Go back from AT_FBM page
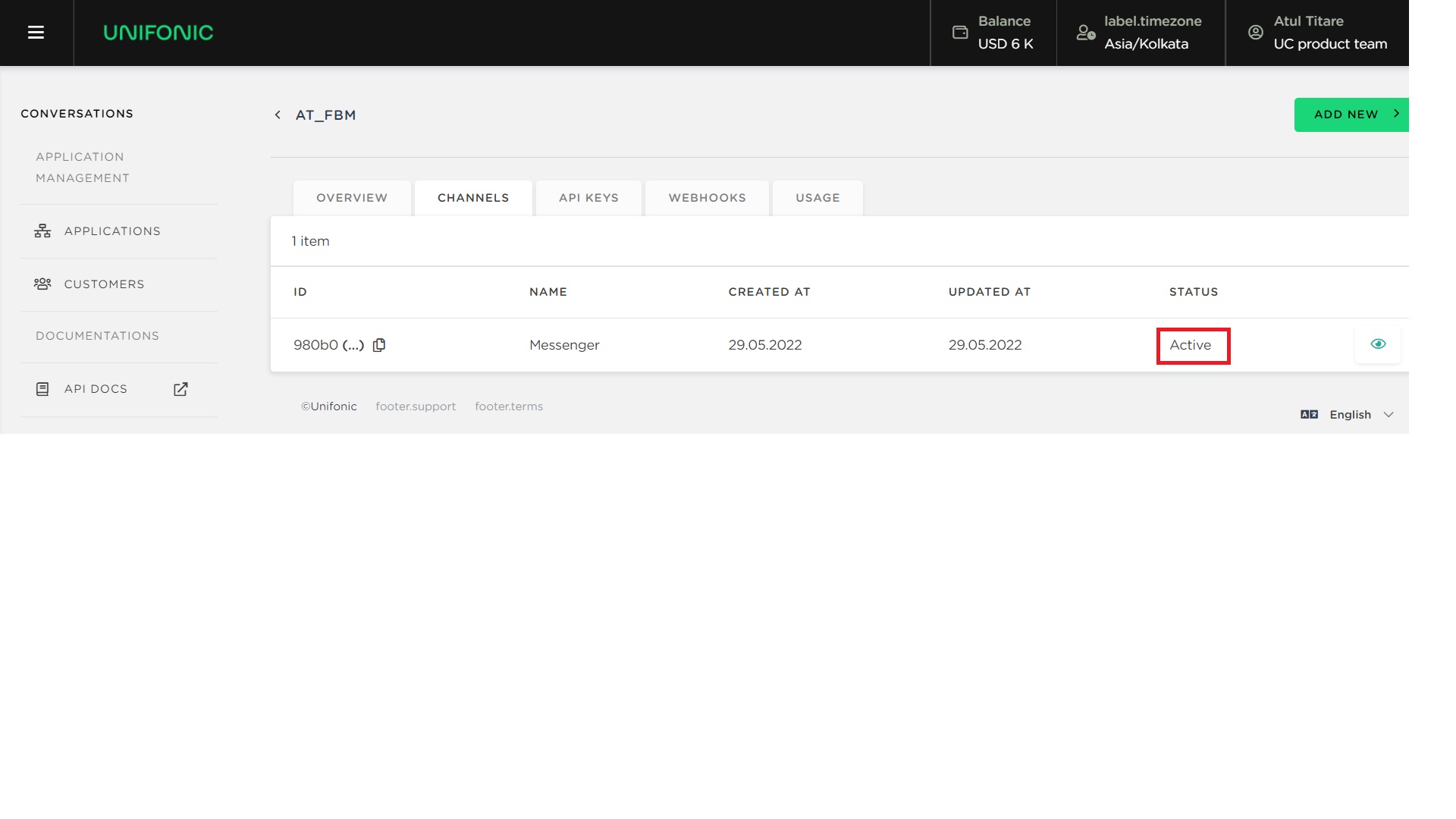This screenshot has width=1456, height=819. tap(278, 115)
